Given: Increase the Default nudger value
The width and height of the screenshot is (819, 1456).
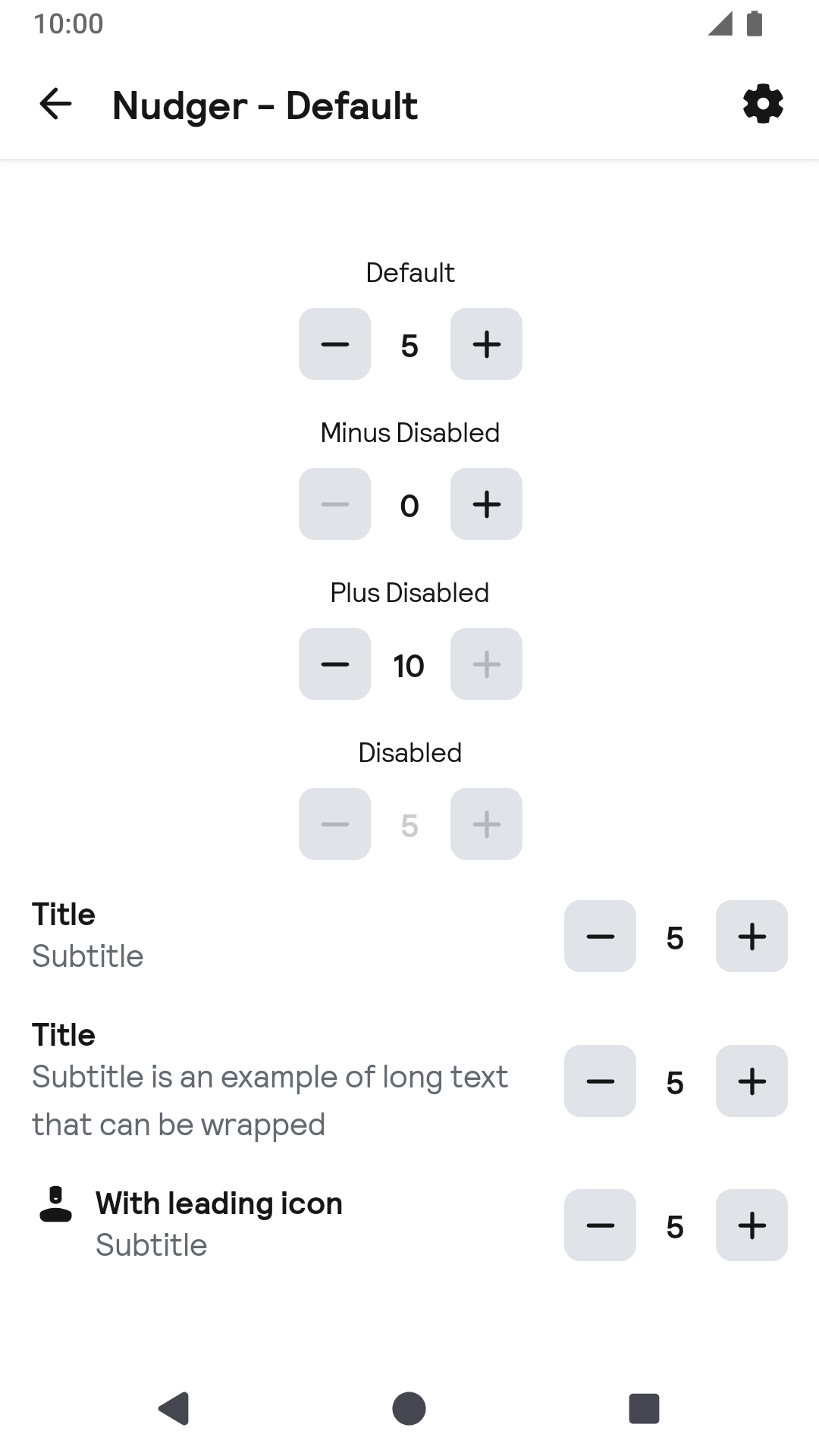Looking at the screenshot, I should point(486,344).
